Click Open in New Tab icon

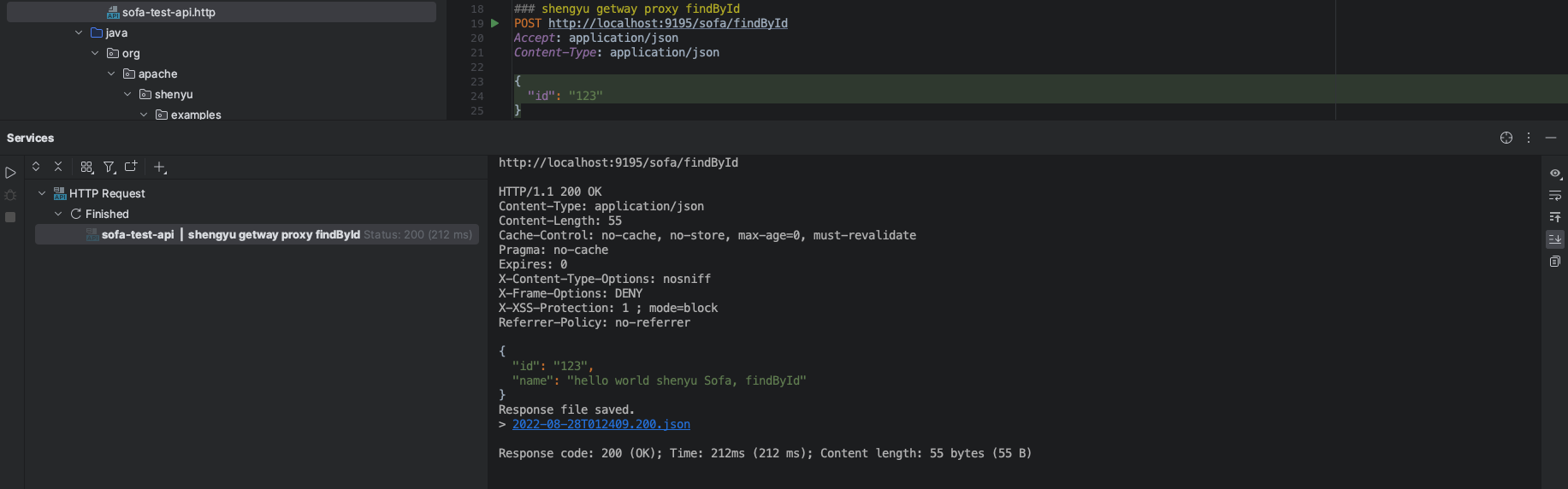(131, 167)
